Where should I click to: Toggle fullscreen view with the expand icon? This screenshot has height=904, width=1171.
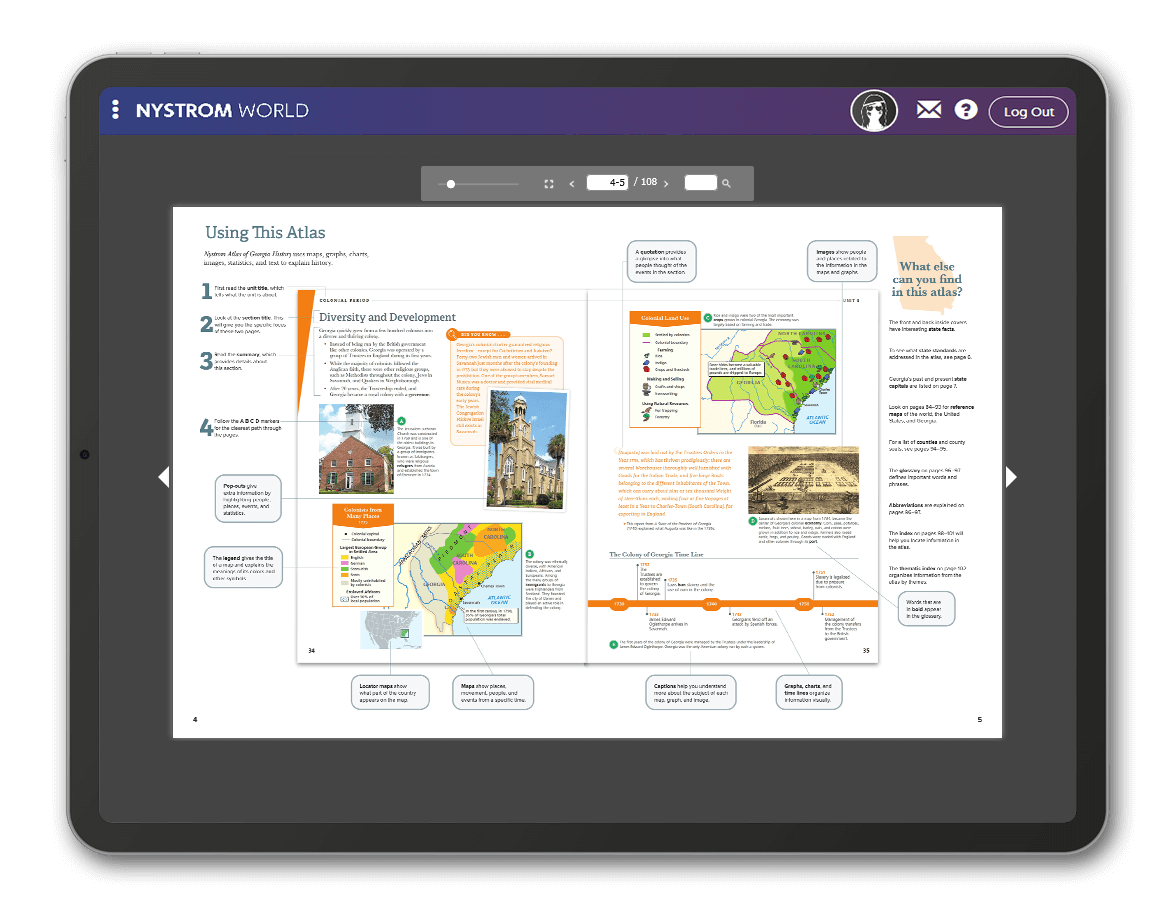(548, 183)
